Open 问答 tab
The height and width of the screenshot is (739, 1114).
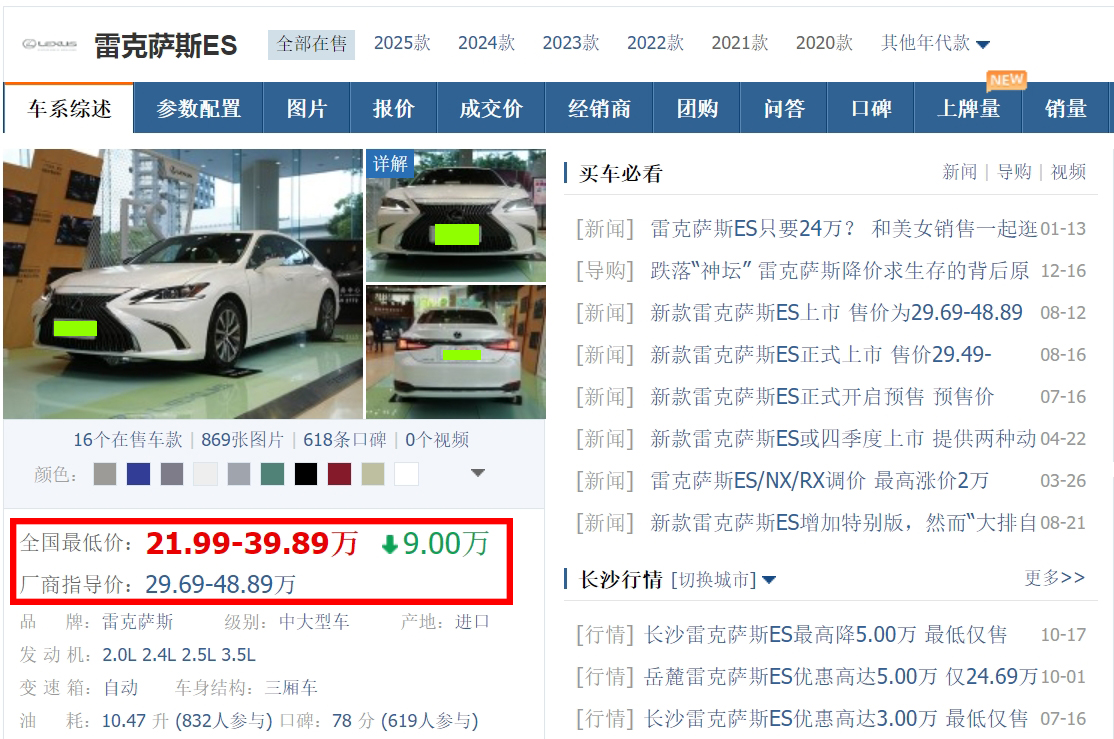coord(784,109)
